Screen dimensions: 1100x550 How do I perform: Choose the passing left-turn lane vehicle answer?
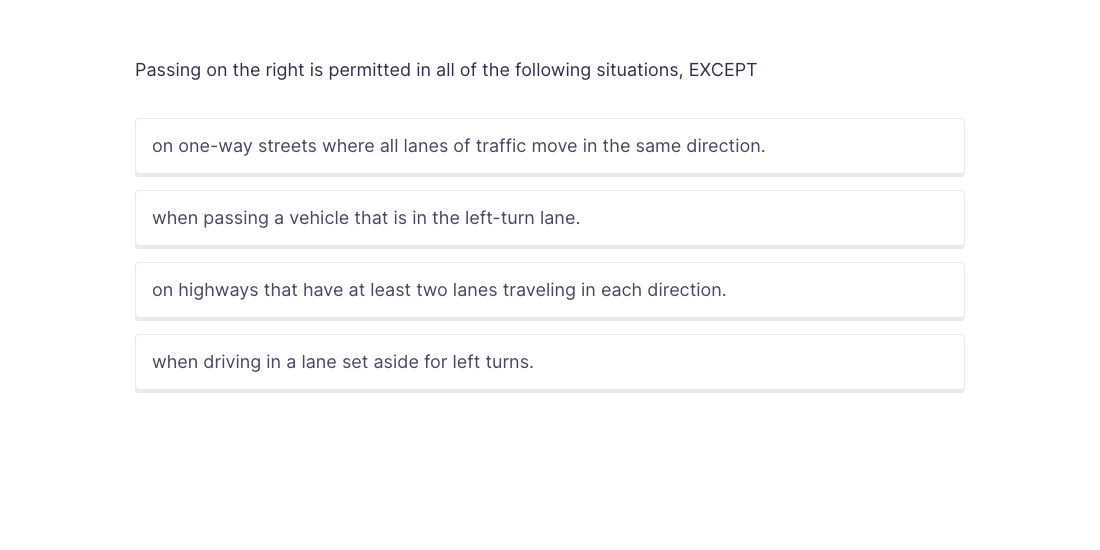tap(366, 218)
